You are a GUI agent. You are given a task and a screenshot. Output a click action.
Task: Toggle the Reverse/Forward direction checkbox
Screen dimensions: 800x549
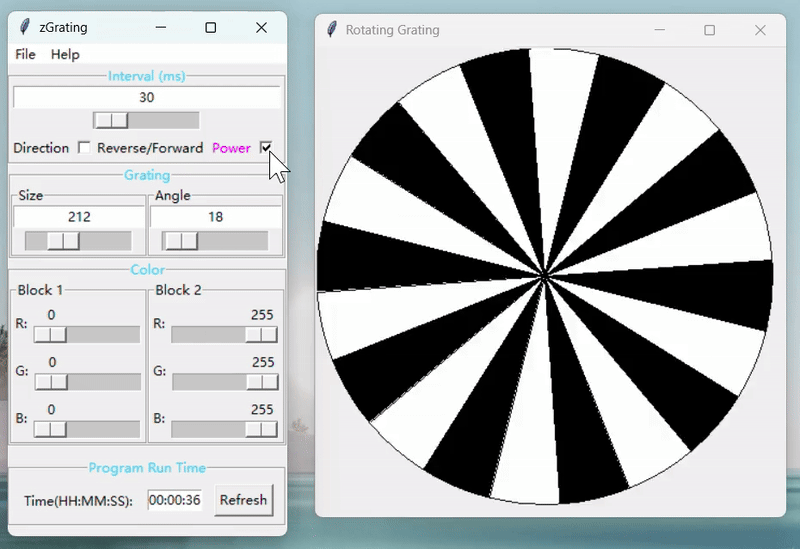click(x=84, y=148)
